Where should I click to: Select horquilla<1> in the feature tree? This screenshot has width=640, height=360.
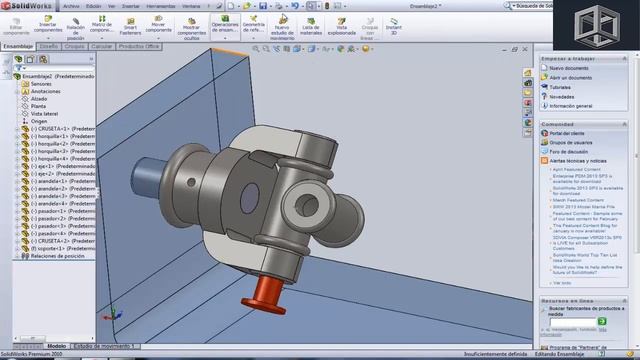(x=58, y=136)
